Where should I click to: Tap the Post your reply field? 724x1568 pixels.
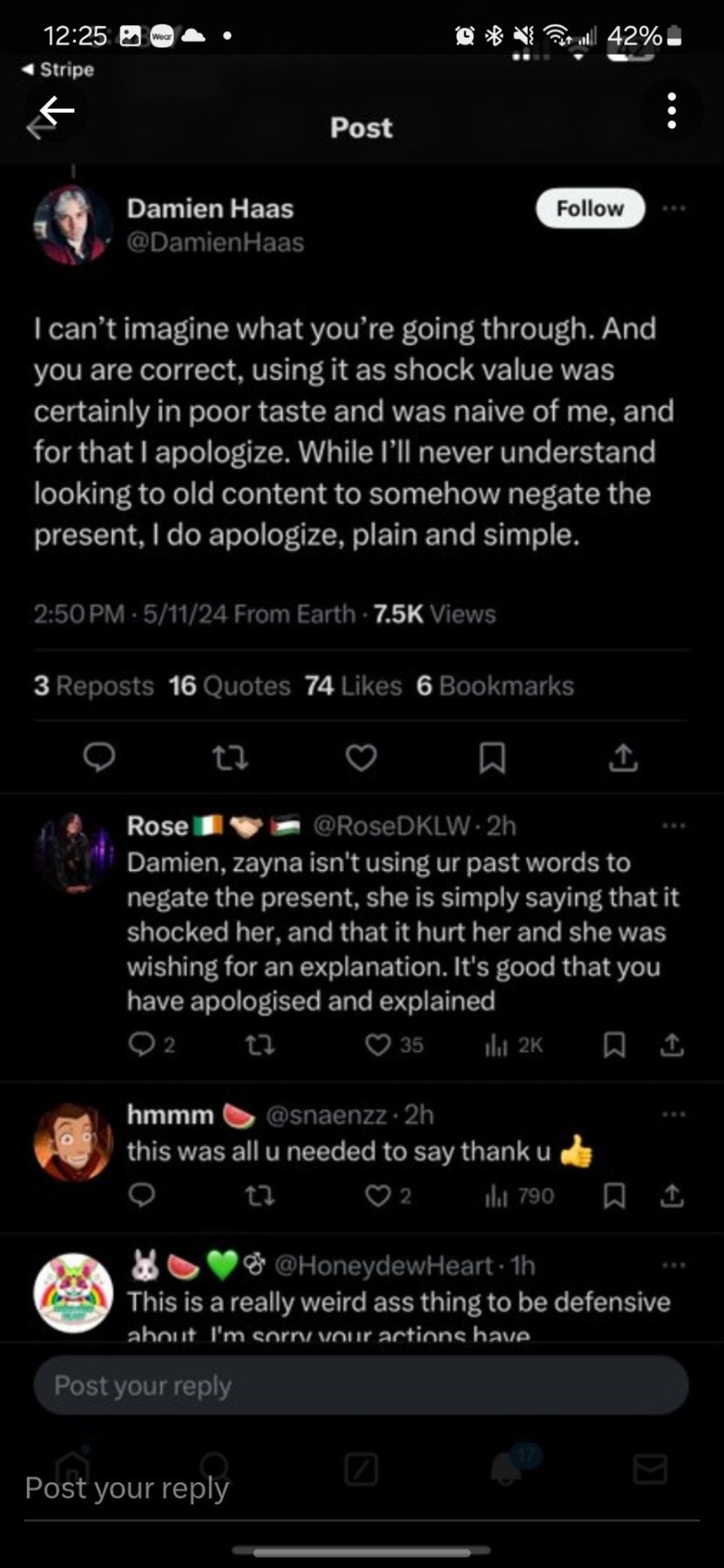360,1386
